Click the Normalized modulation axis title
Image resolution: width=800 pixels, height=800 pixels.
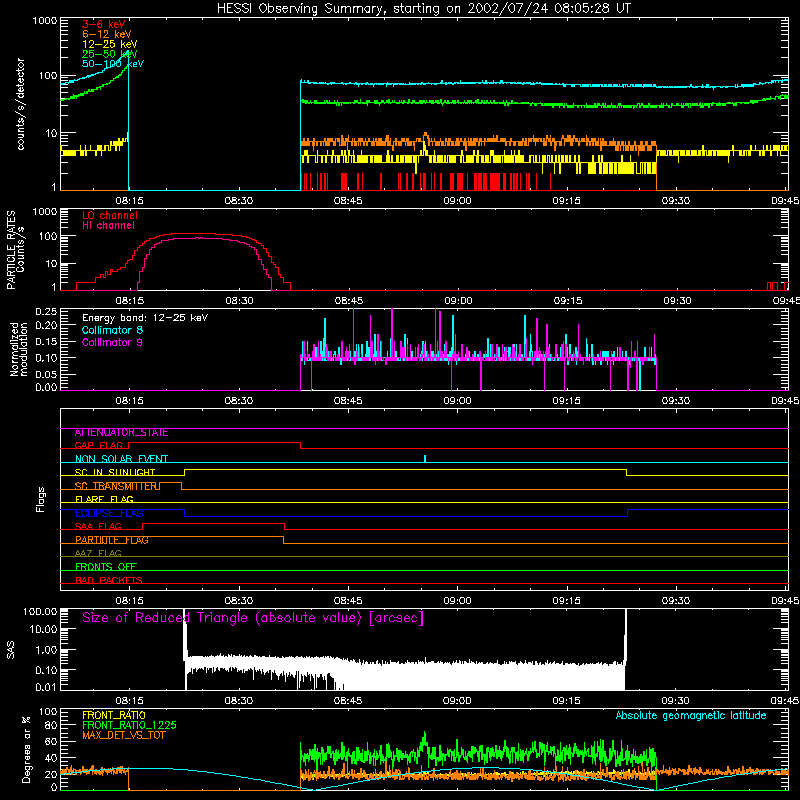[19, 349]
